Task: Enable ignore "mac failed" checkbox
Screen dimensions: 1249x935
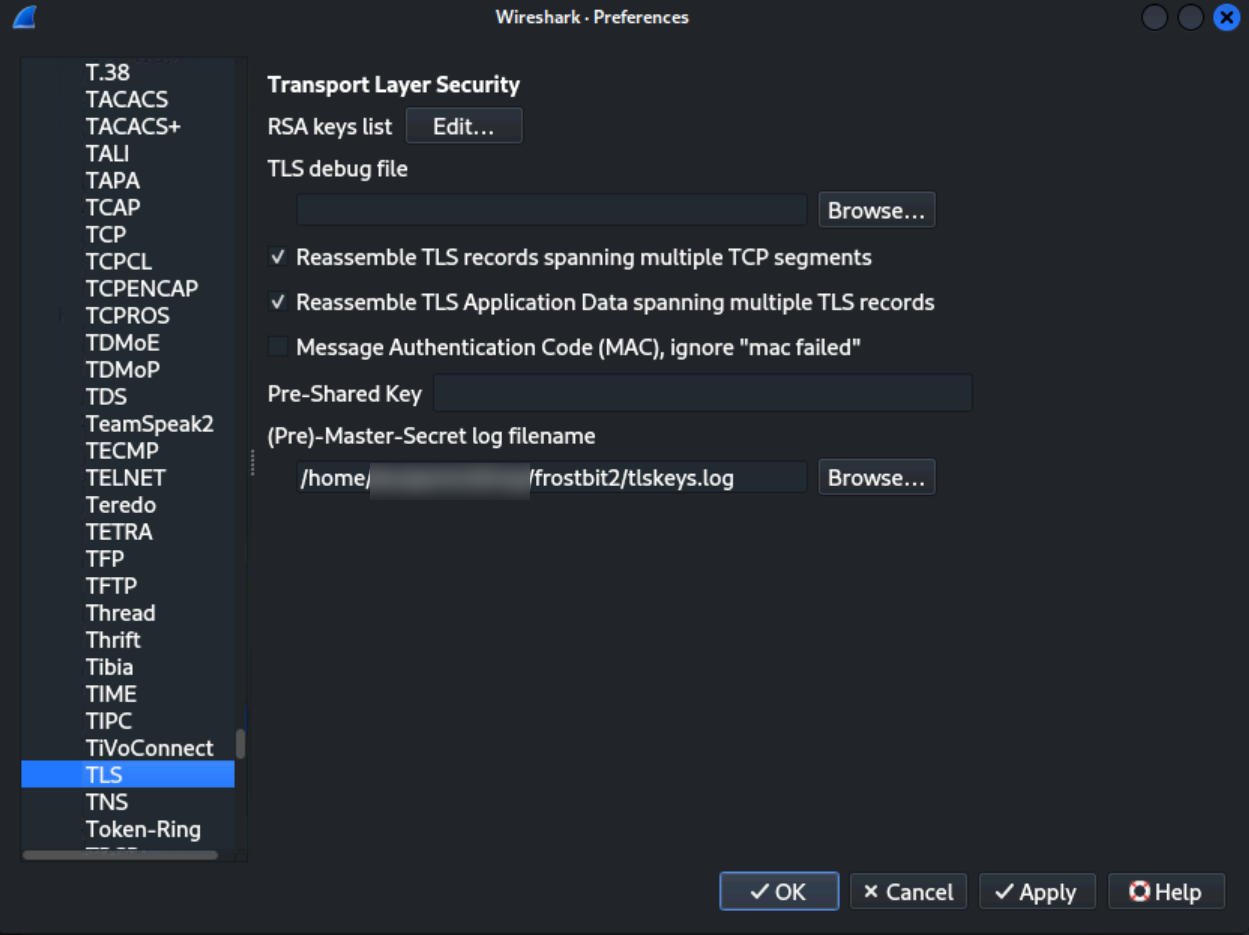Action: pos(278,347)
